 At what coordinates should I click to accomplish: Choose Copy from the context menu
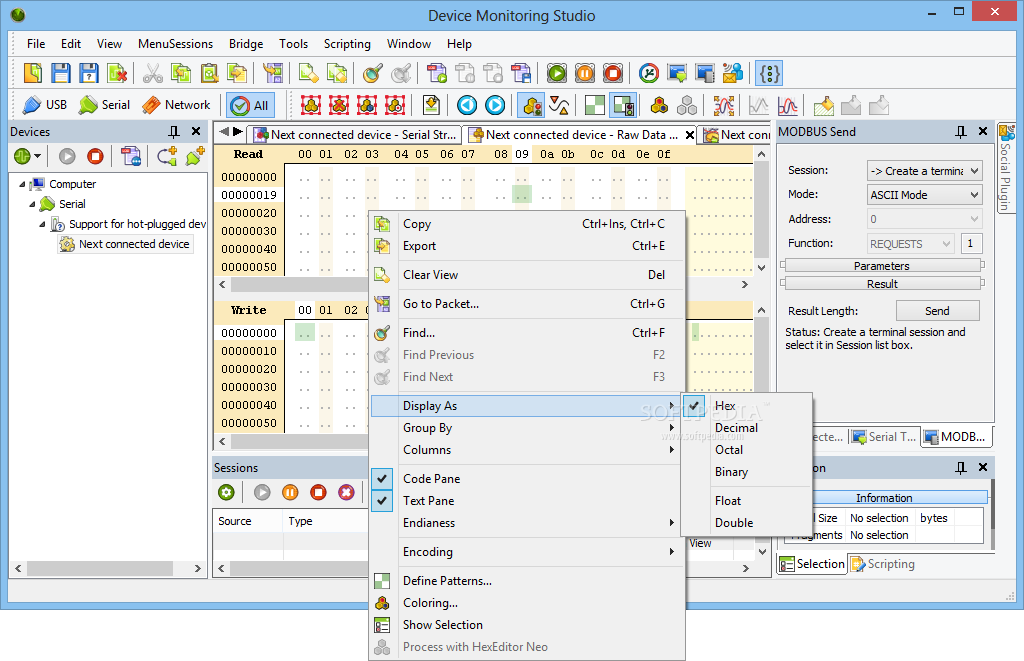tap(528, 224)
